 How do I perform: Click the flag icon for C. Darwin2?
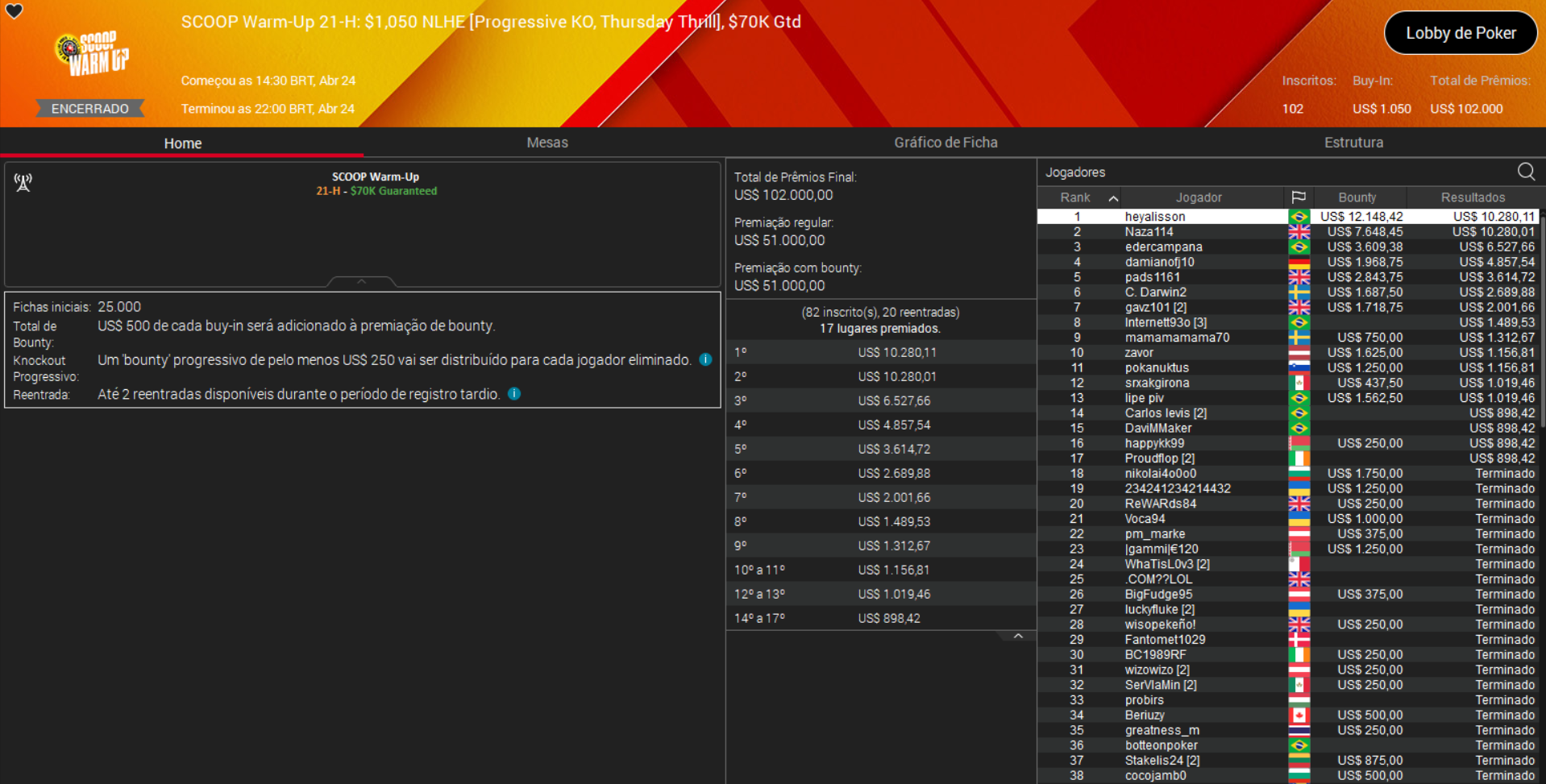pos(1299,292)
